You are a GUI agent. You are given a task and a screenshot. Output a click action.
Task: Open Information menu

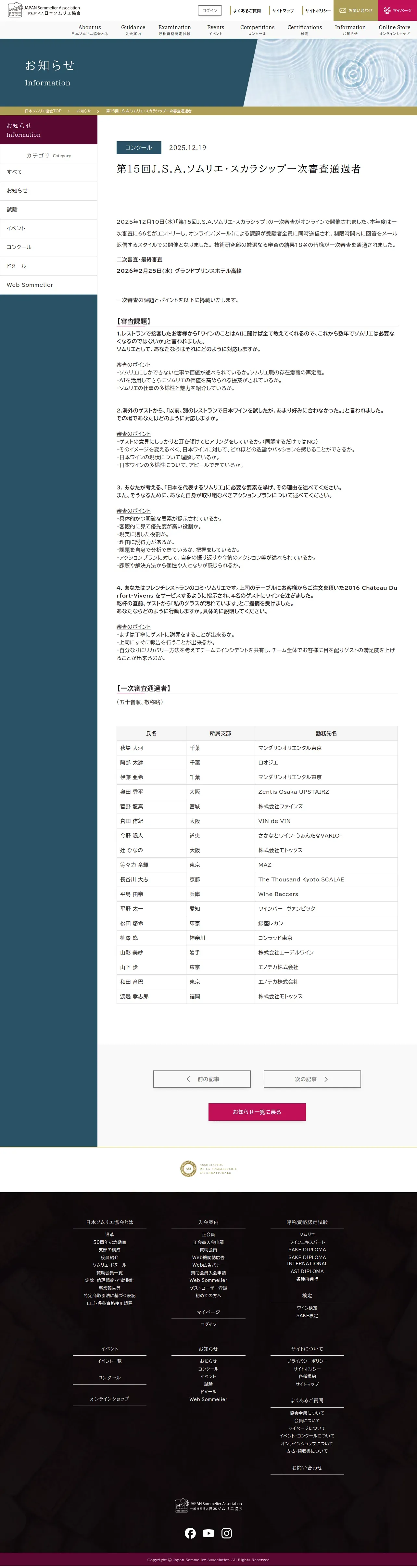350,30
